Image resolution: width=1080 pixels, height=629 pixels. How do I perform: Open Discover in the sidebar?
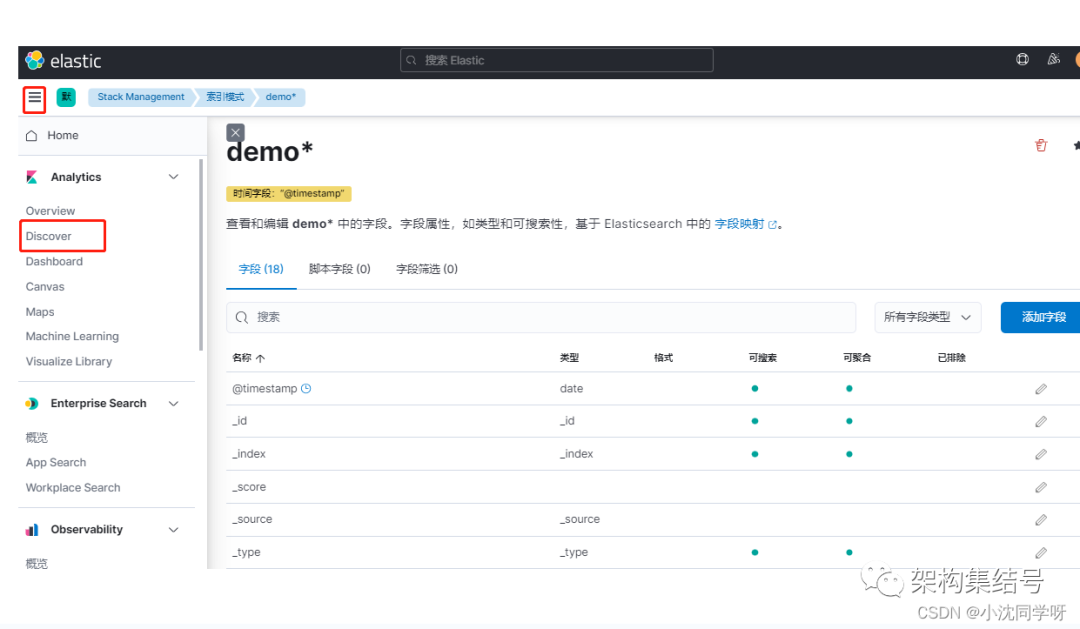tap(49, 236)
